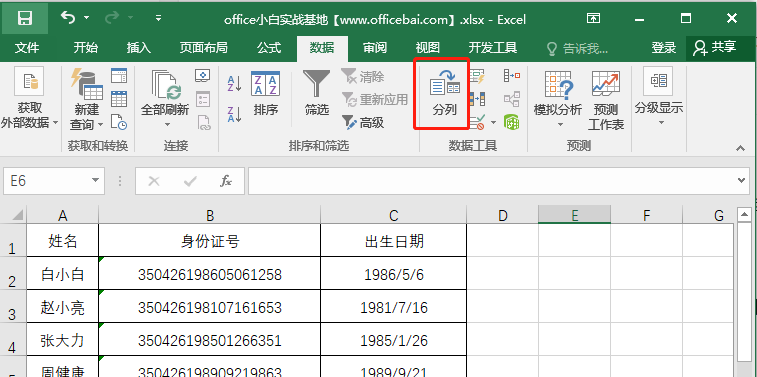Select column B header
Image resolution: width=757 pixels, height=377 pixels.
coord(210,215)
